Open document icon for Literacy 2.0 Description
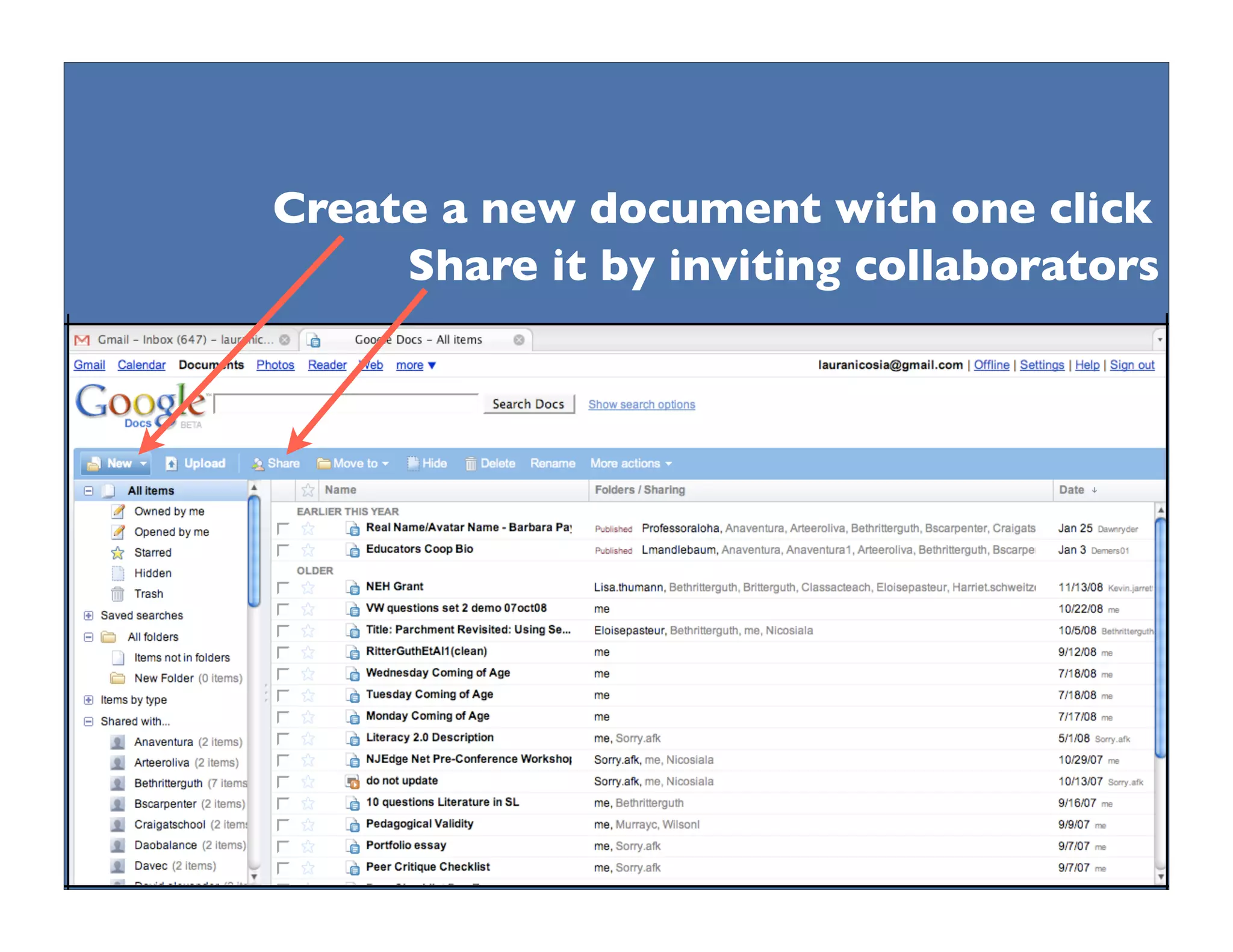1233x952 pixels. [353, 739]
